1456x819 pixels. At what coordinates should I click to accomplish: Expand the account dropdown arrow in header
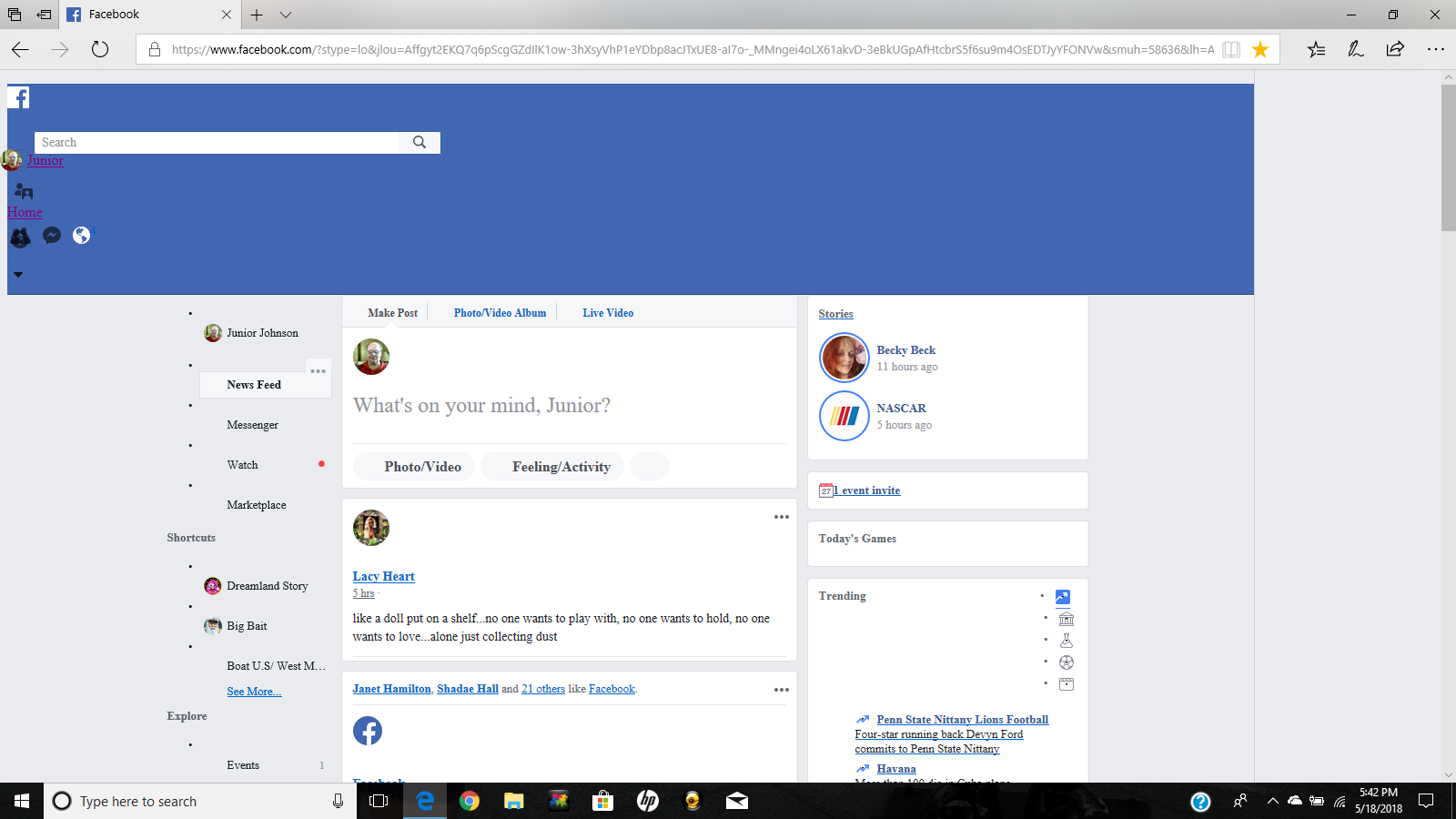click(x=18, y=274)
